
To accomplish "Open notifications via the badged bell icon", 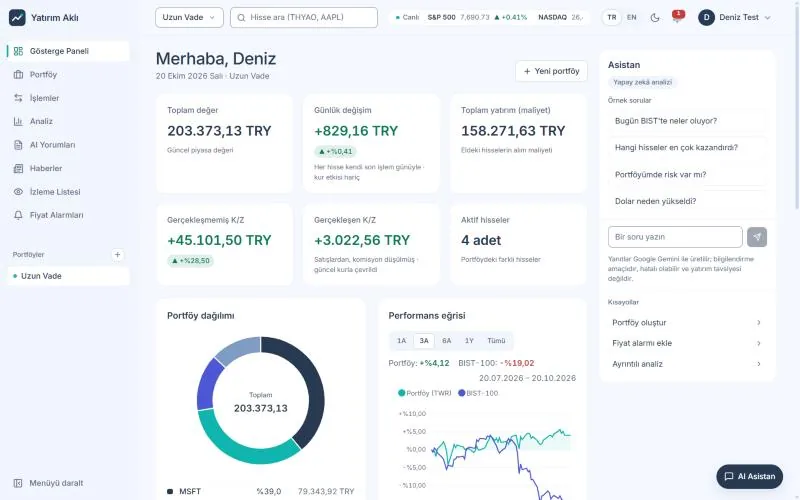I will click(x=677, y=17).
